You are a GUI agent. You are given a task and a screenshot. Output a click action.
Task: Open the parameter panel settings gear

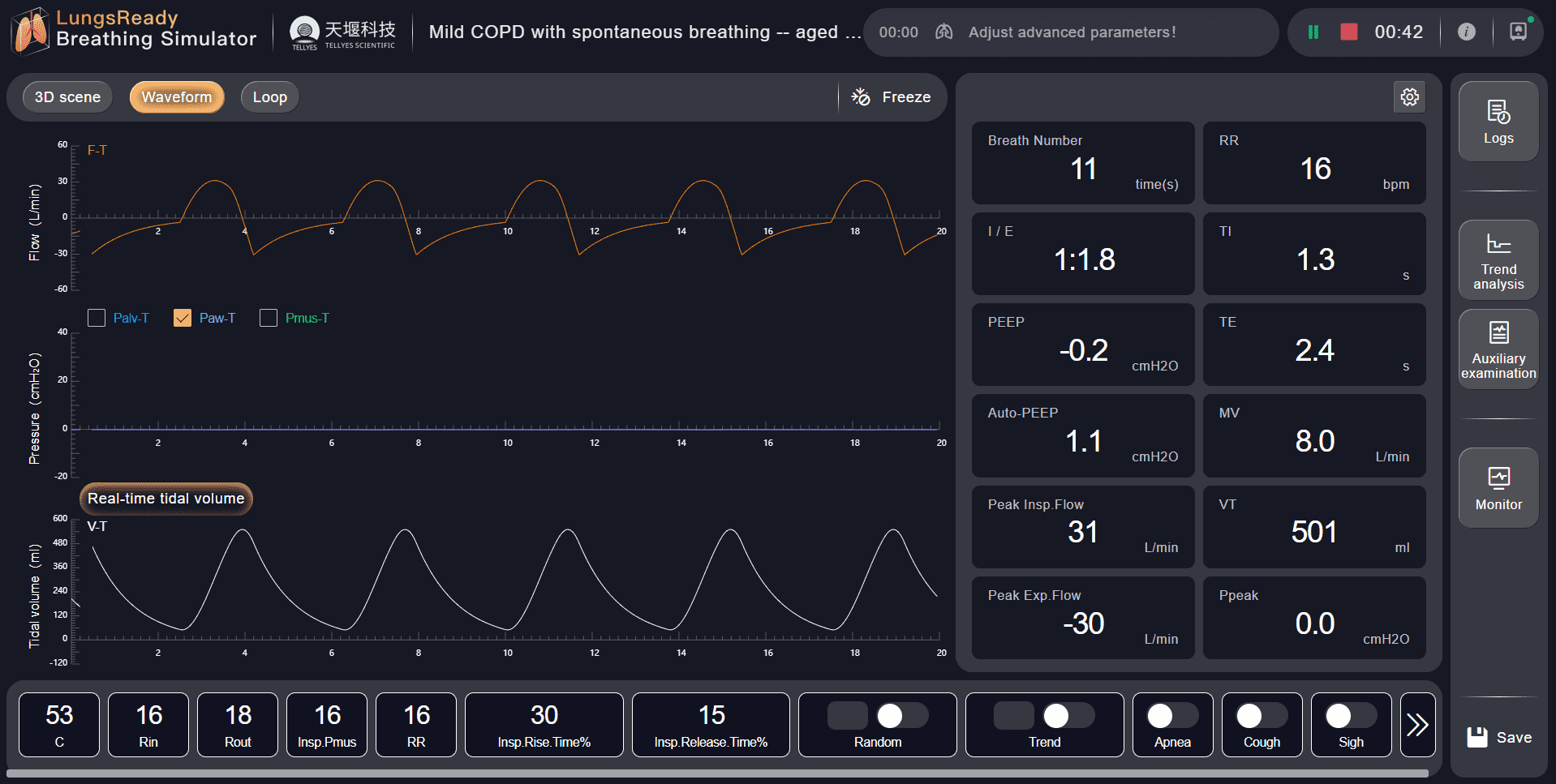tap(1409, 97)
